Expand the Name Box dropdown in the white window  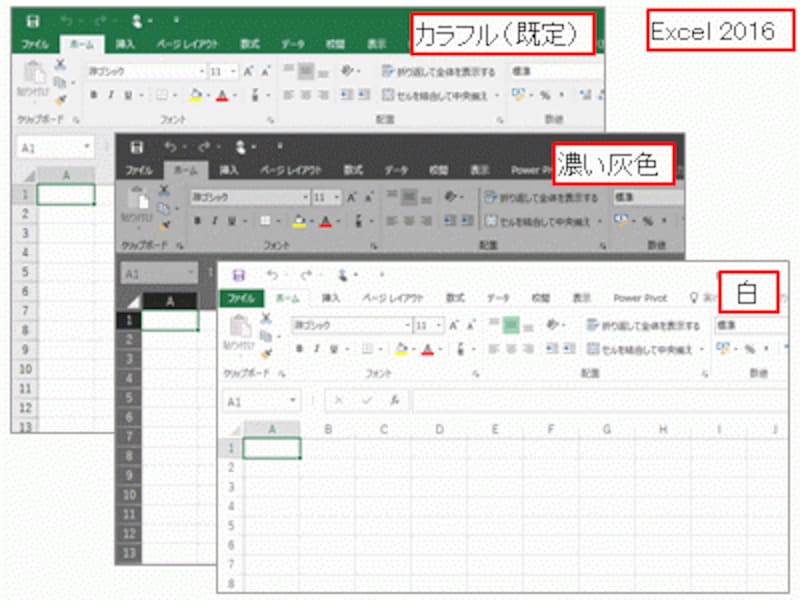tap(293, 401)
